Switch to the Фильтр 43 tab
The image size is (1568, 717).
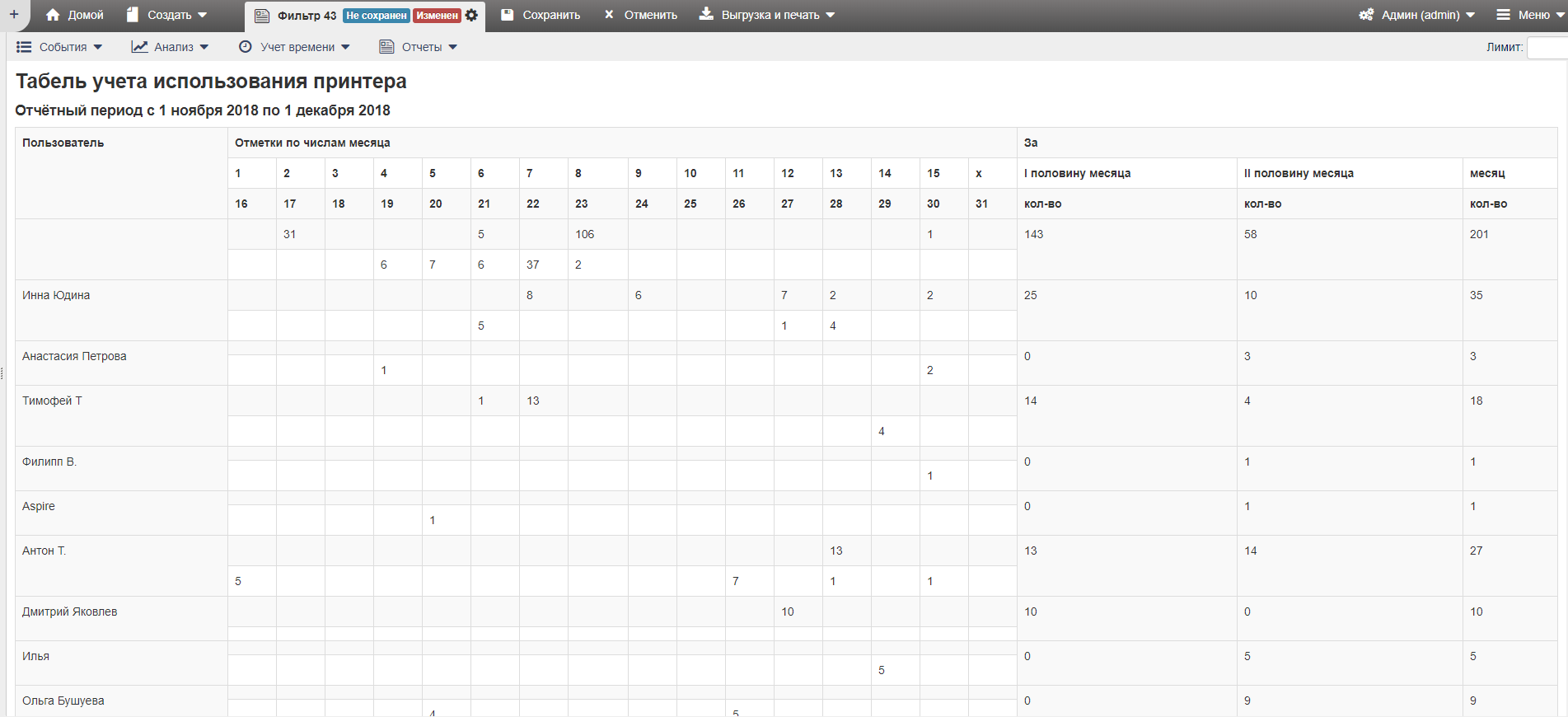(x=307, y=16)
